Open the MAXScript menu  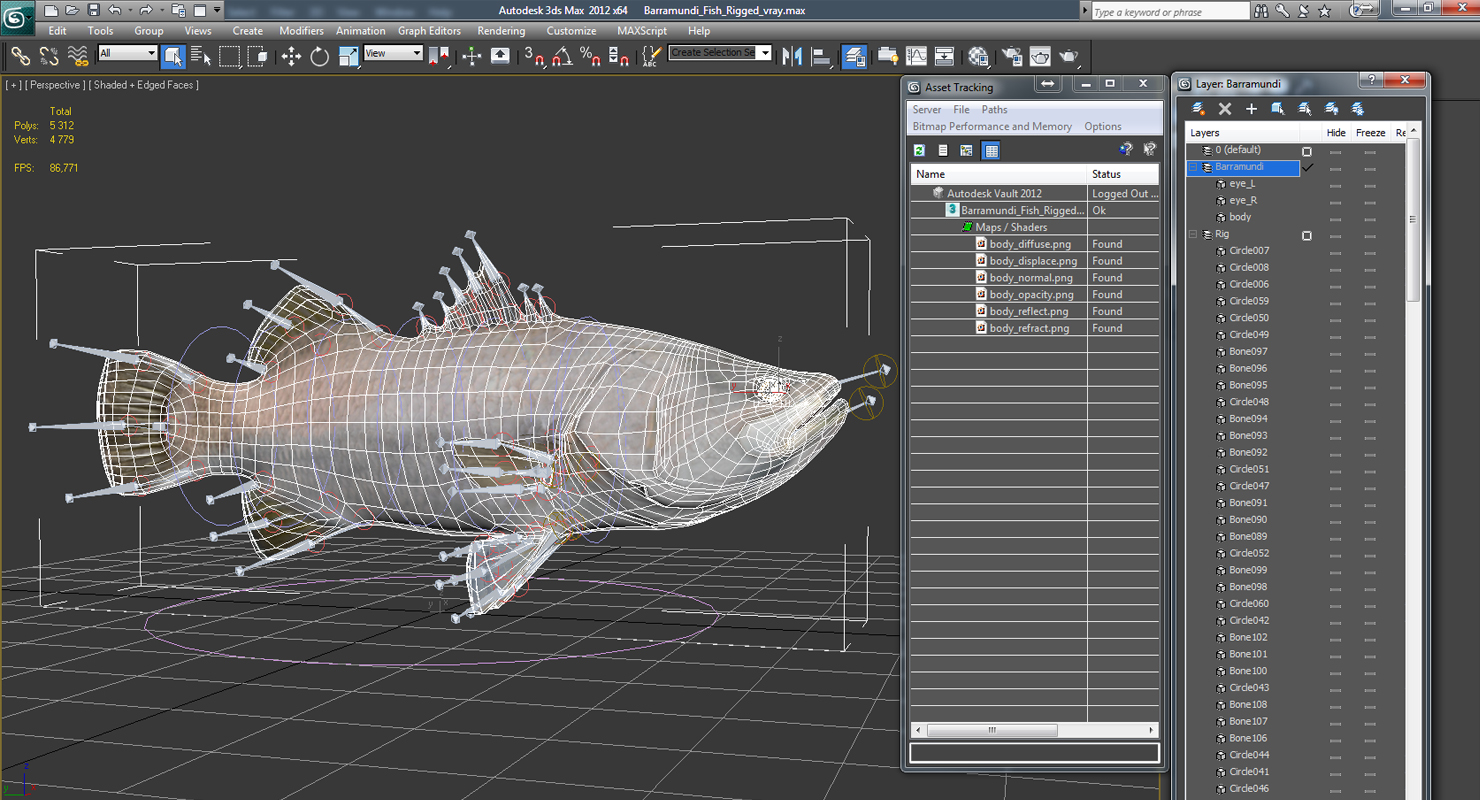(642, 31)
